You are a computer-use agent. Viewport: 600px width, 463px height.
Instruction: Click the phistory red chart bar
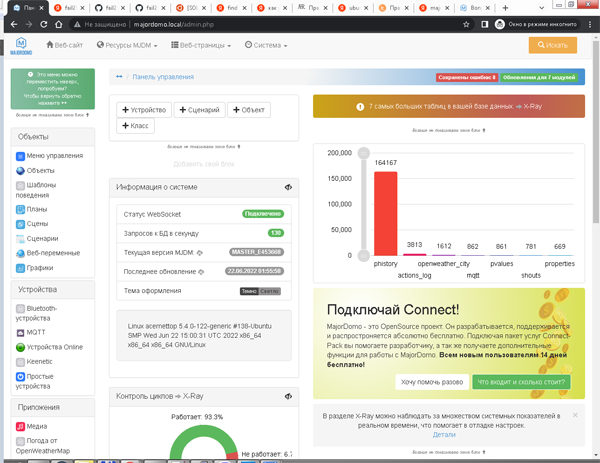pos(385,214)
